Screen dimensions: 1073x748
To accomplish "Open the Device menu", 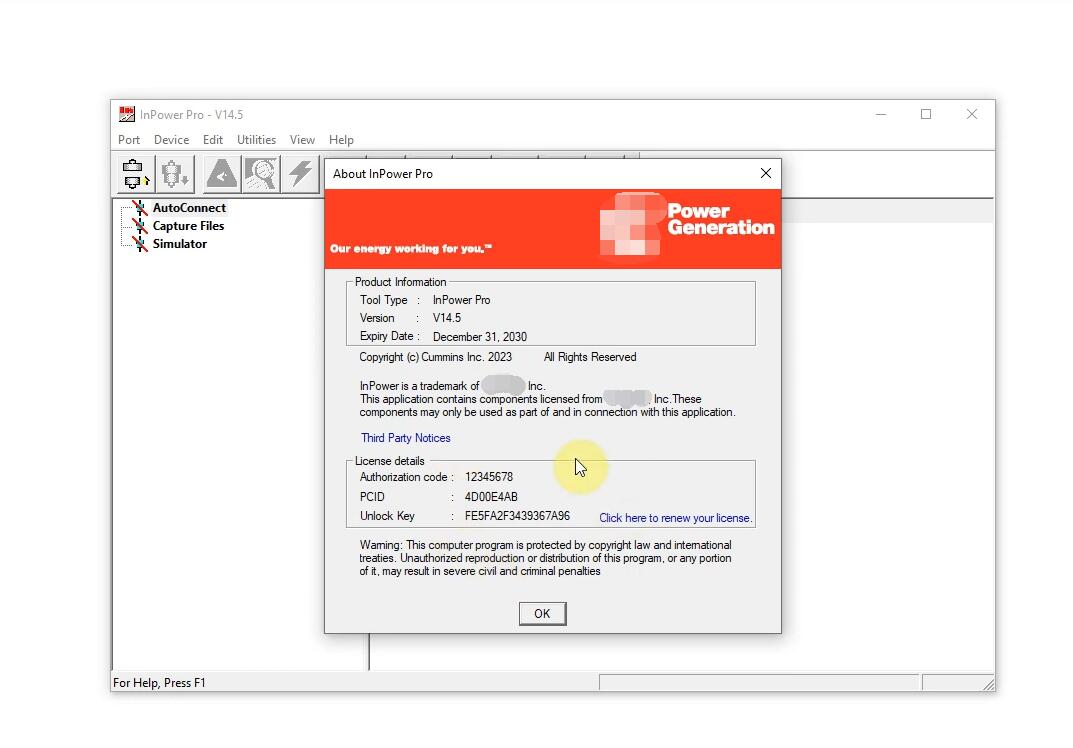I will pos(171,140).
